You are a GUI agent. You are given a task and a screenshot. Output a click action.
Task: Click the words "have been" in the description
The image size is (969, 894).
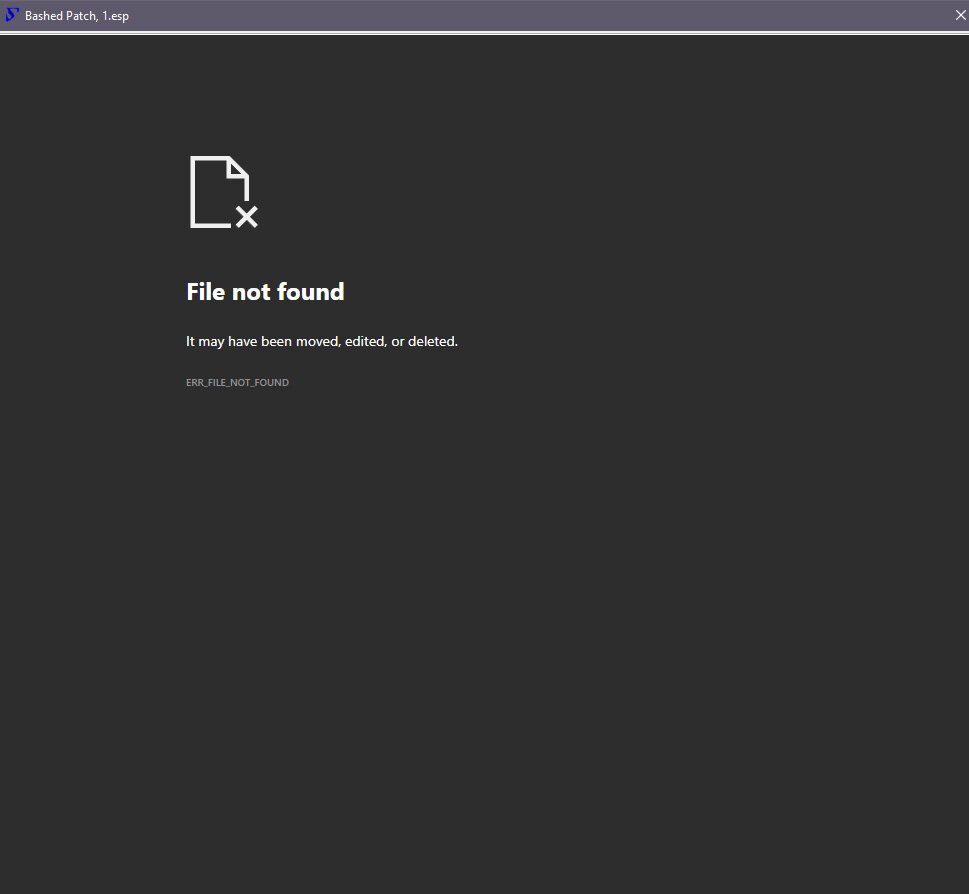pos(260,342)
